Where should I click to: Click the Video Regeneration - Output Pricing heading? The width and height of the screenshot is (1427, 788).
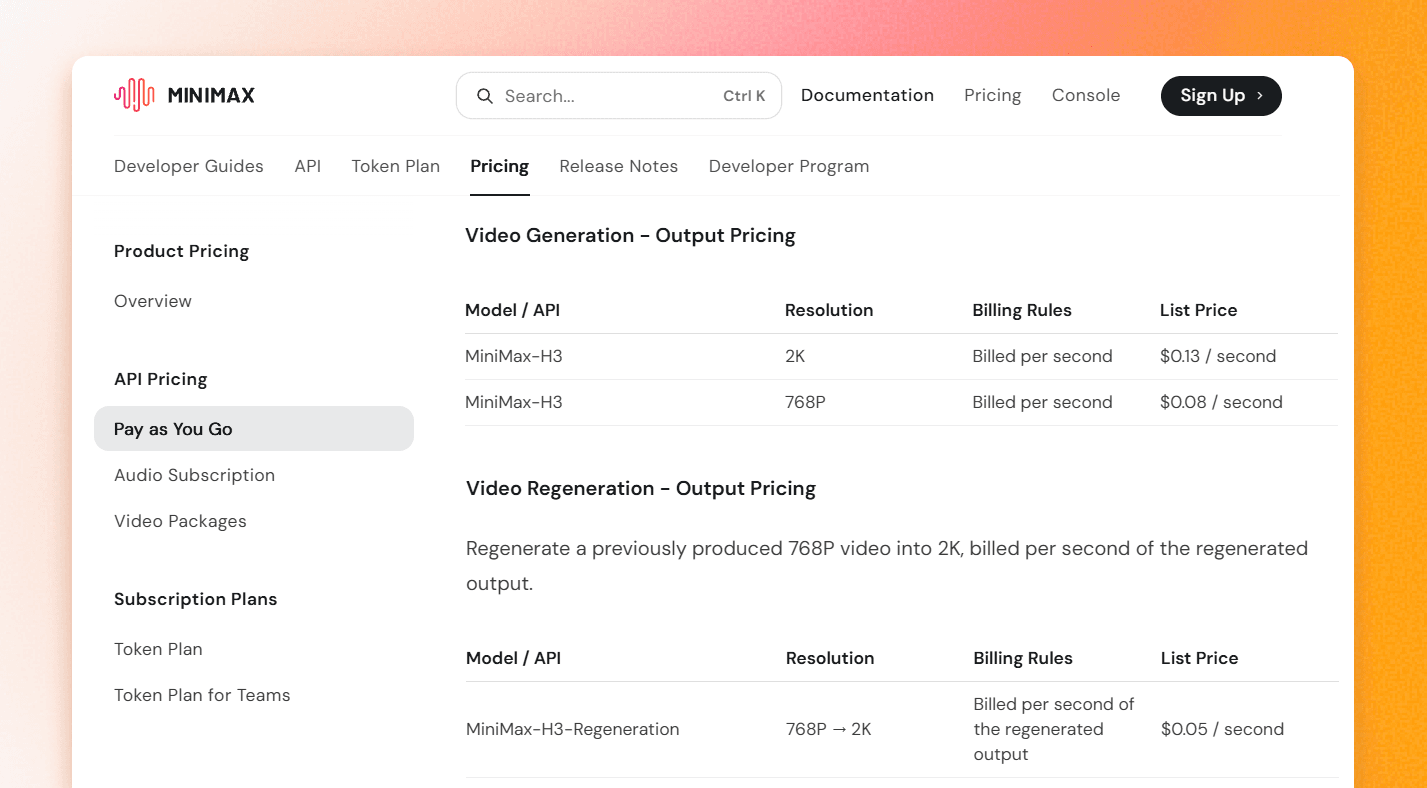[x=641, y=489]
